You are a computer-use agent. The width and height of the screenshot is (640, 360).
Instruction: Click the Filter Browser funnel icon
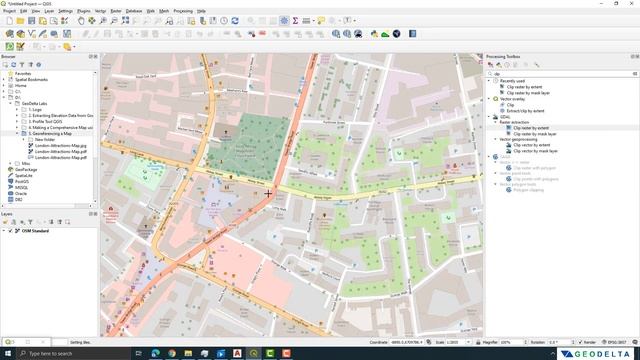click(x=22, y=65)
